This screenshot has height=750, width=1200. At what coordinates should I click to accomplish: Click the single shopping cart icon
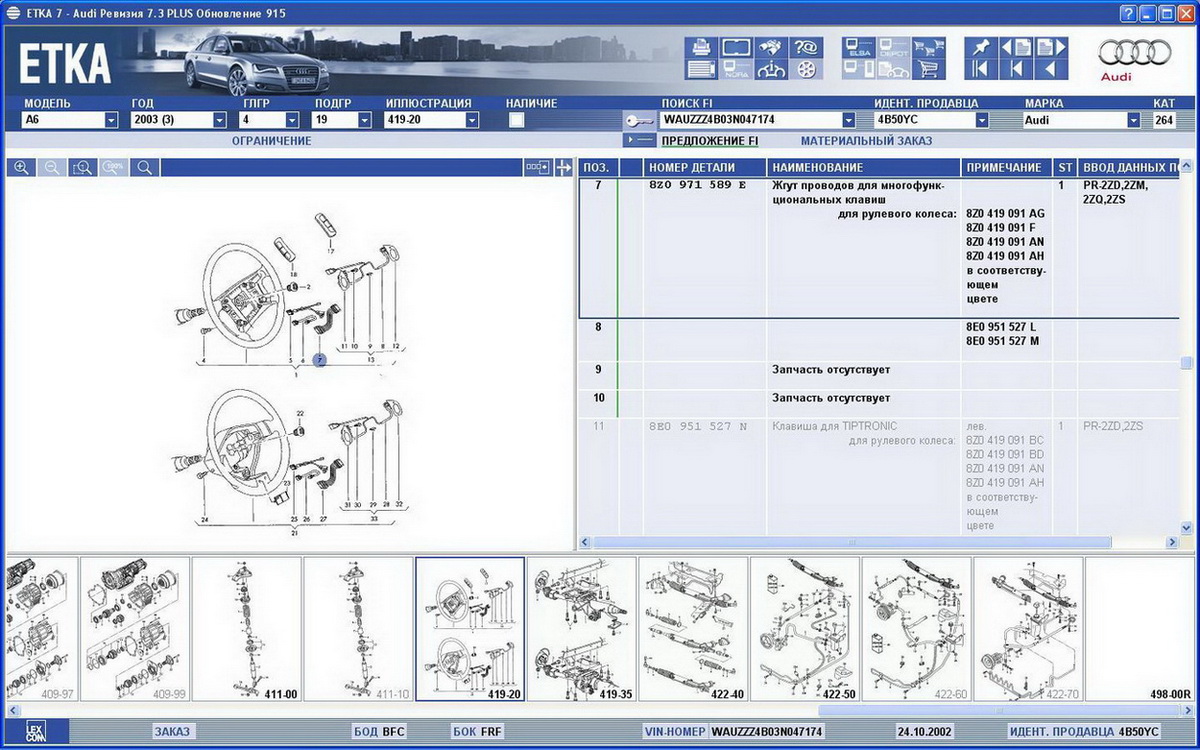point(928,69)
